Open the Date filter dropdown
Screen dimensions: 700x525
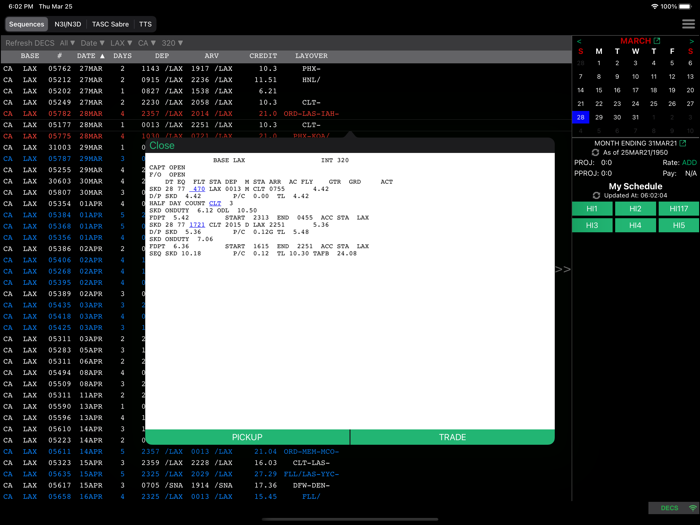[92, 43]
